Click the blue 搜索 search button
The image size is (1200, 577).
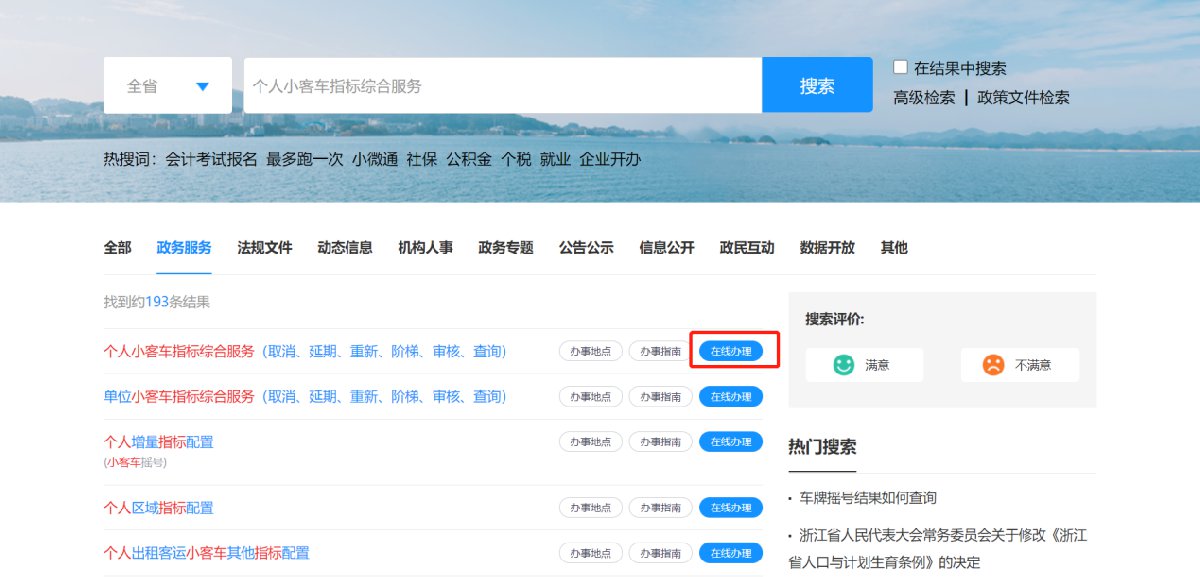[x=817, y=86]
